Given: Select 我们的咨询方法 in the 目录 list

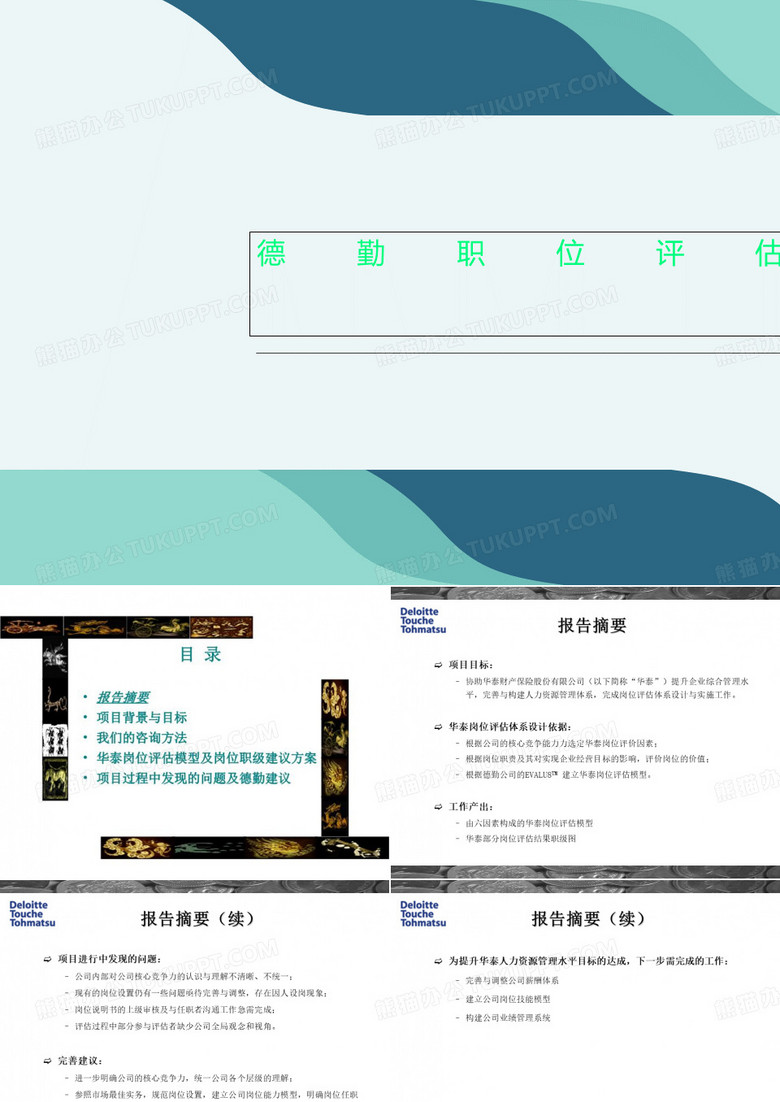Looking at the screenshot, I should pos(141,738).
